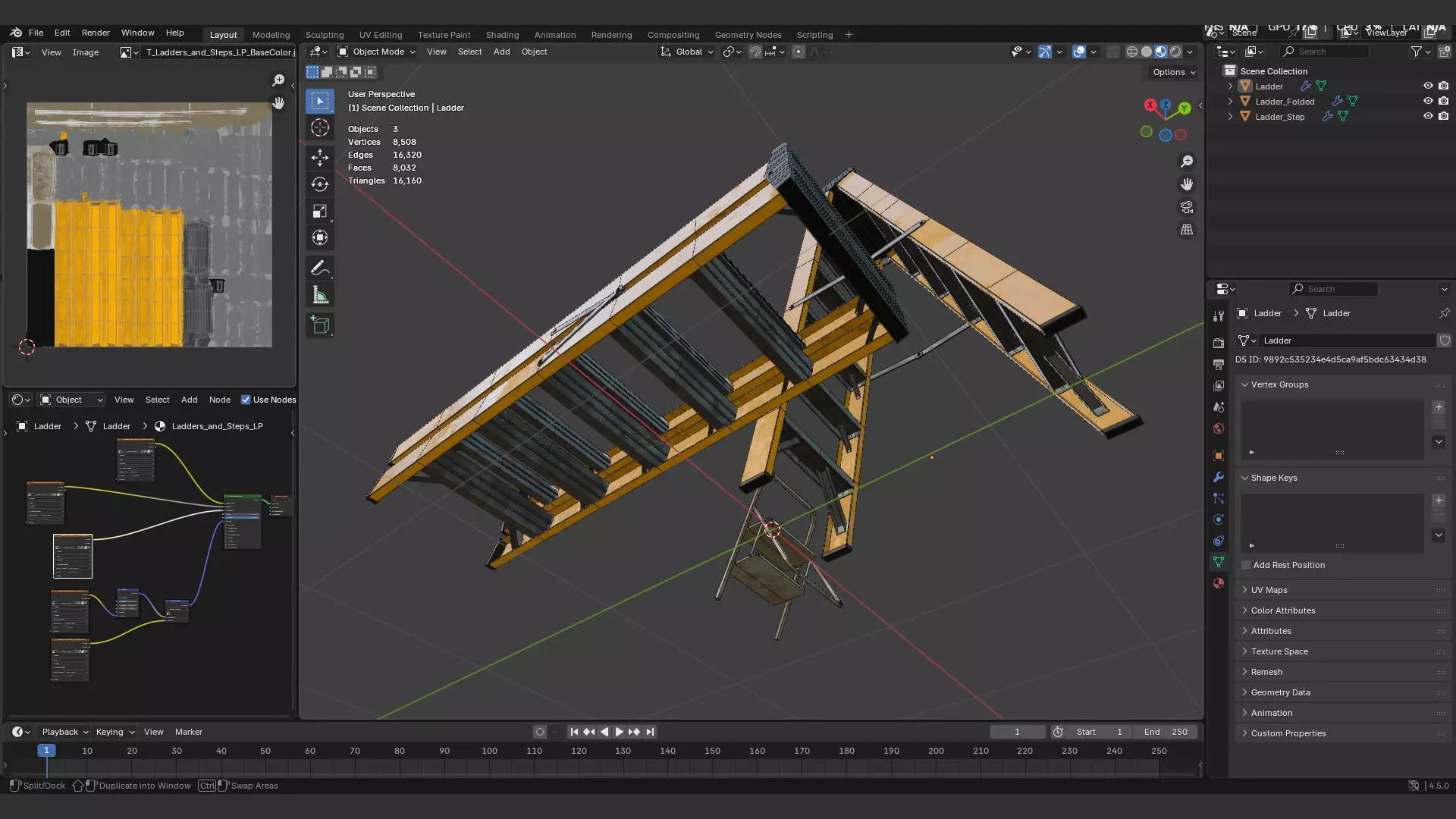Switch to the Shading workspace tab

[502, 35]
